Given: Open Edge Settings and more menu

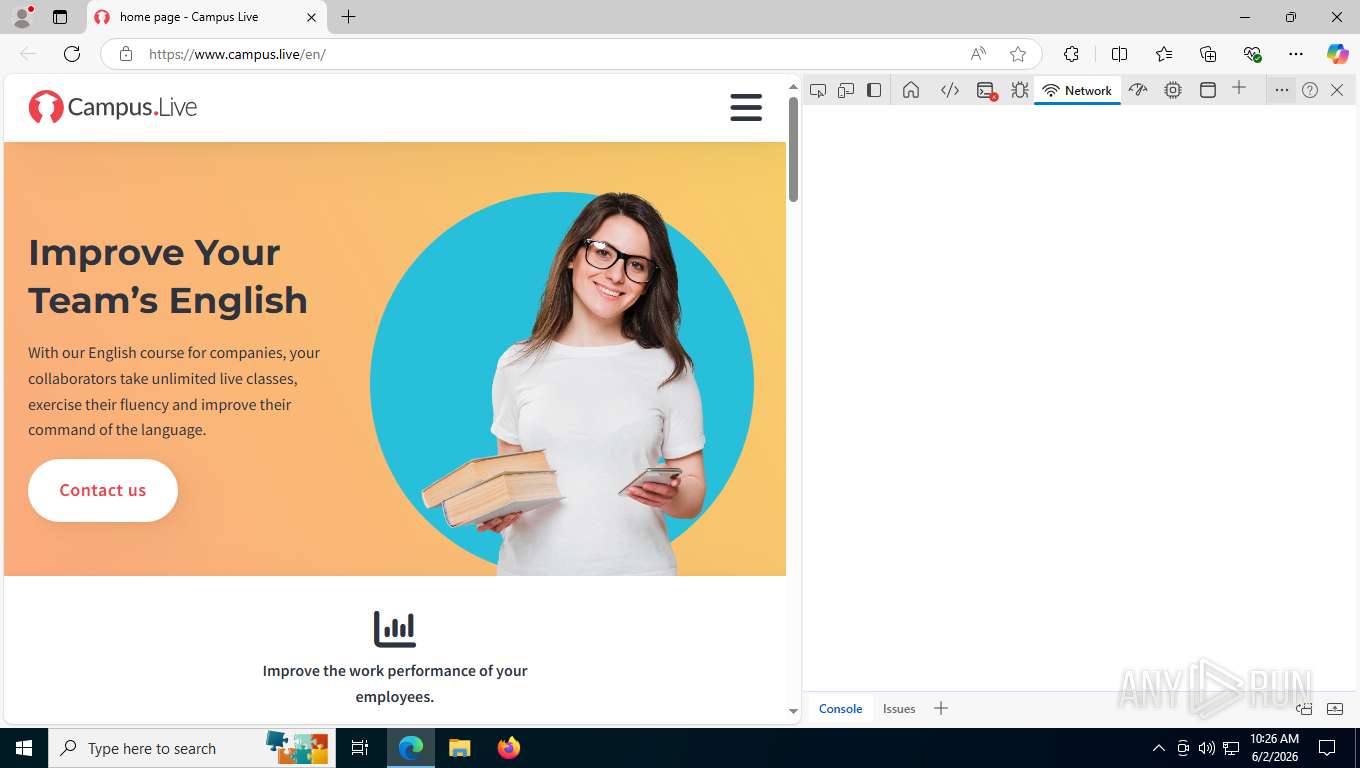Looking at the screenshot, I should click(1296, 54).
